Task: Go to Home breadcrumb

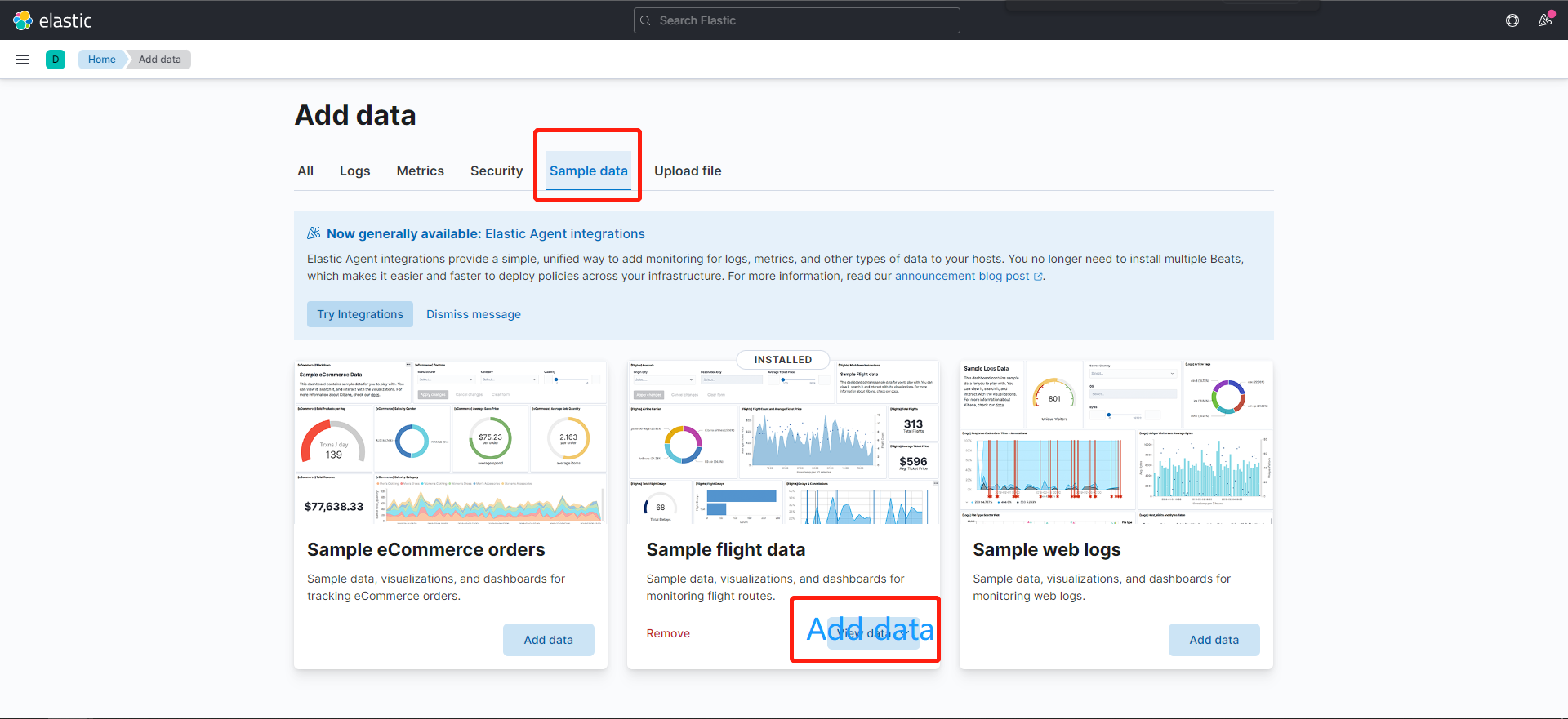Action: point(101,60)
